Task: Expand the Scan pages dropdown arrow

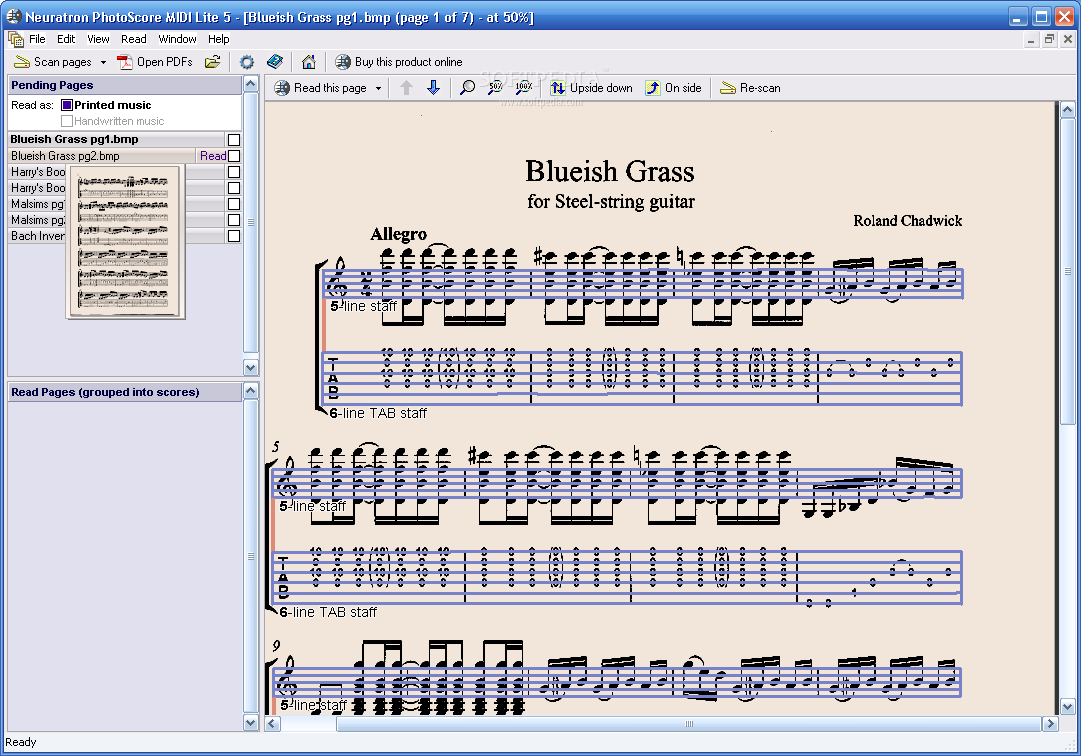Action: [103, 62]
